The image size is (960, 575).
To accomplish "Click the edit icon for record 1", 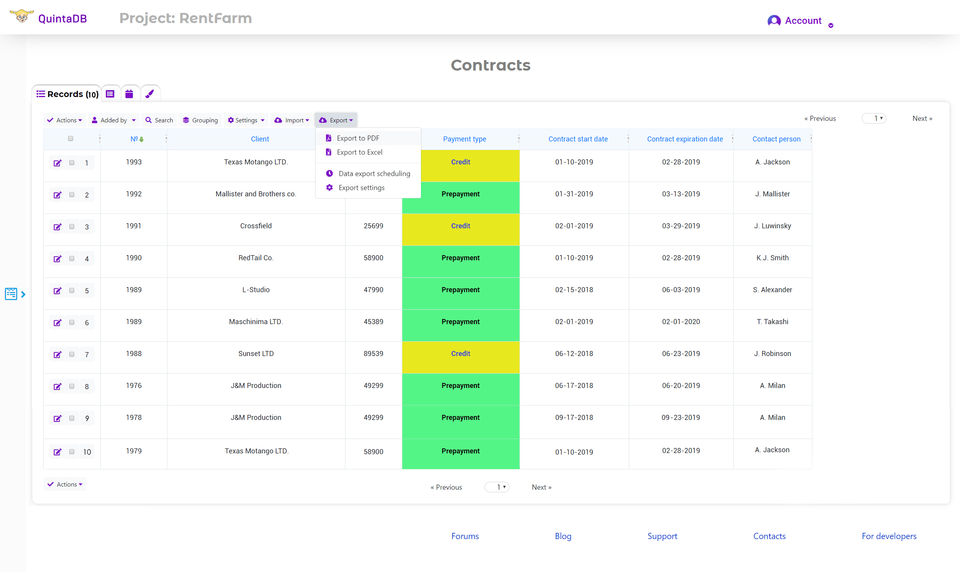I will pos(58,163).
